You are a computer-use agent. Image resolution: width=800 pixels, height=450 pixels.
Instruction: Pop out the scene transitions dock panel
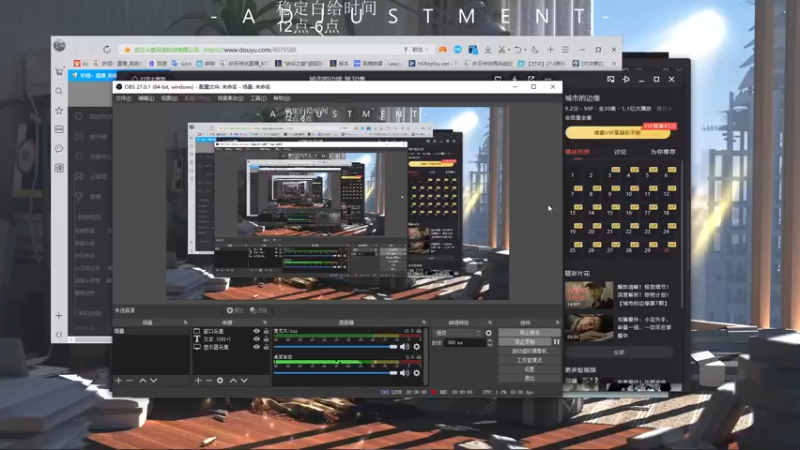coord(490,322)
